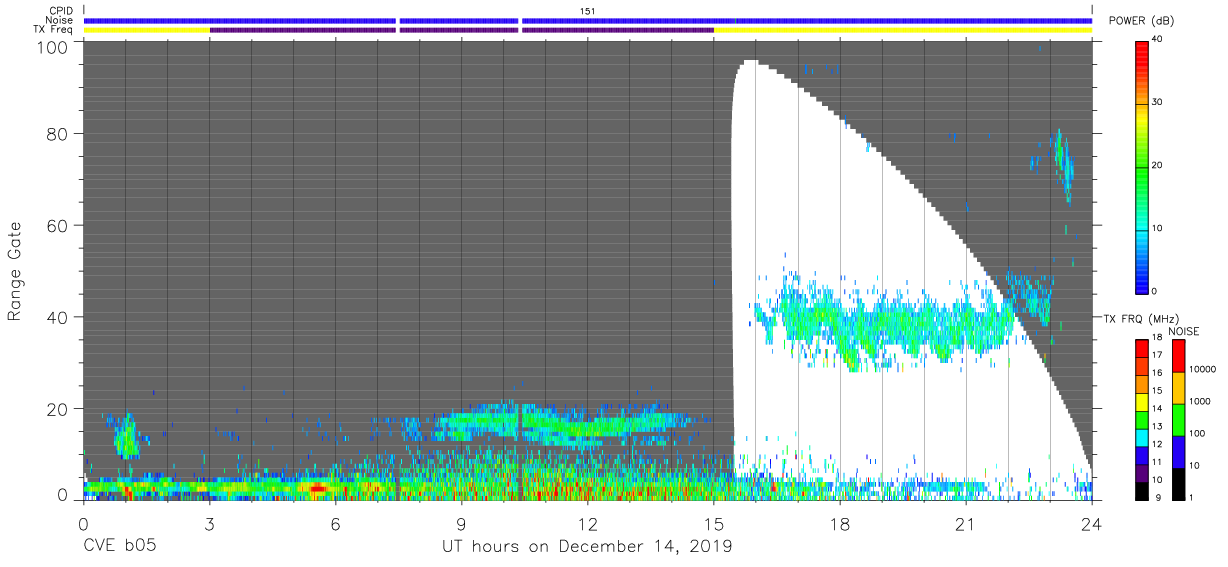Click the 1000 label on NOISE legend

(1200, 401)
